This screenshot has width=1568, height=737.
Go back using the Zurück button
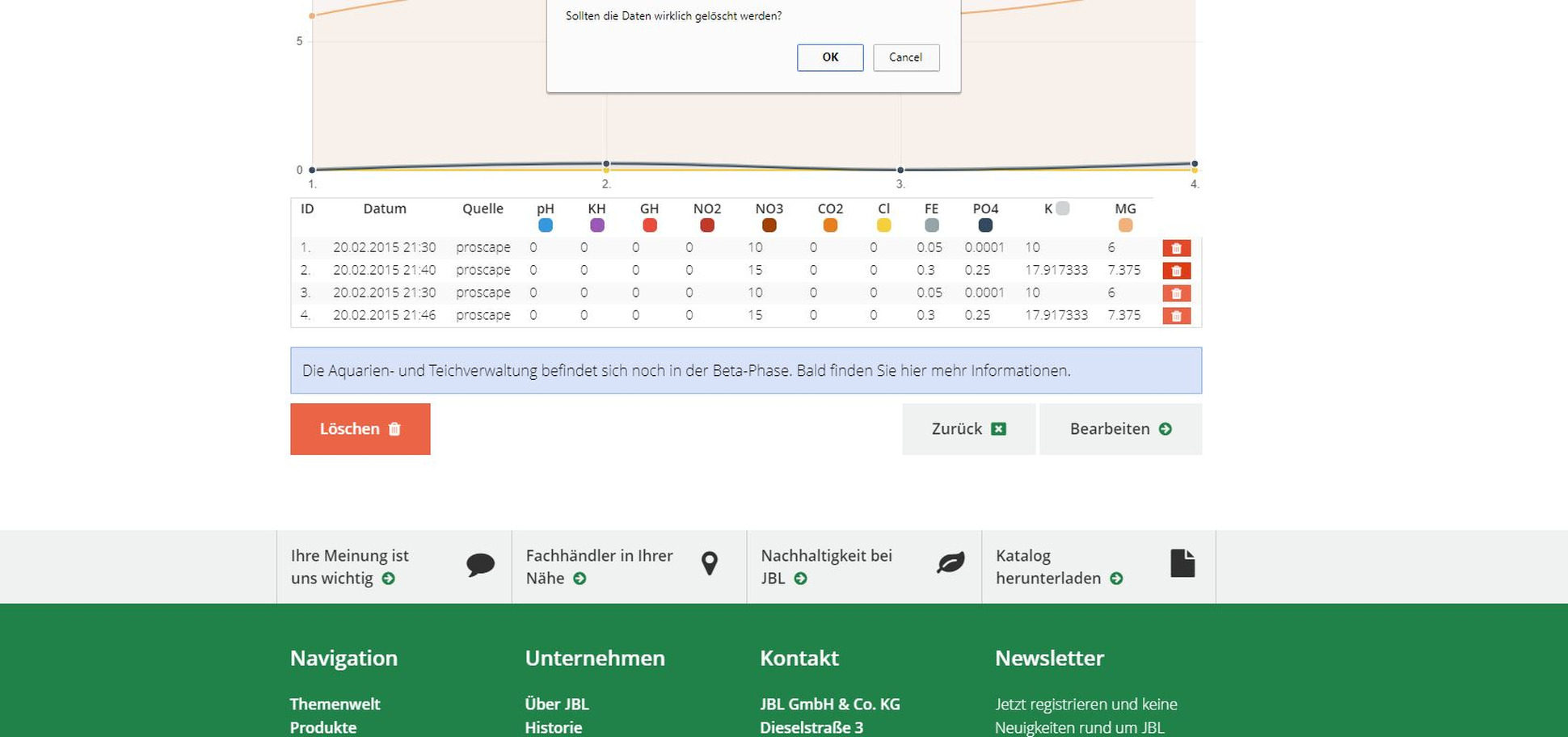968,429
